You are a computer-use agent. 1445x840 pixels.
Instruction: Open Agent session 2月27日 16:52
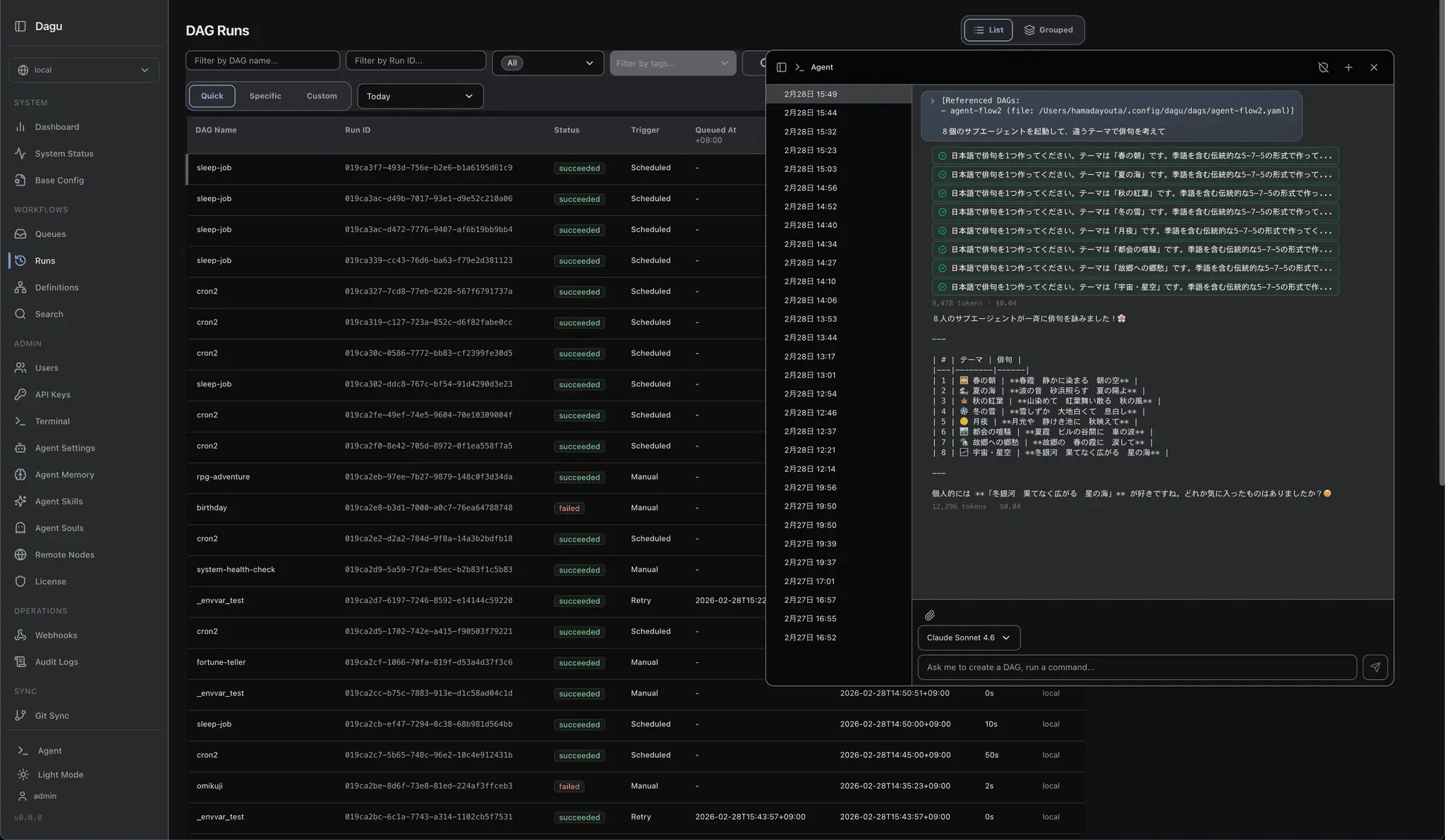[839, 638]
